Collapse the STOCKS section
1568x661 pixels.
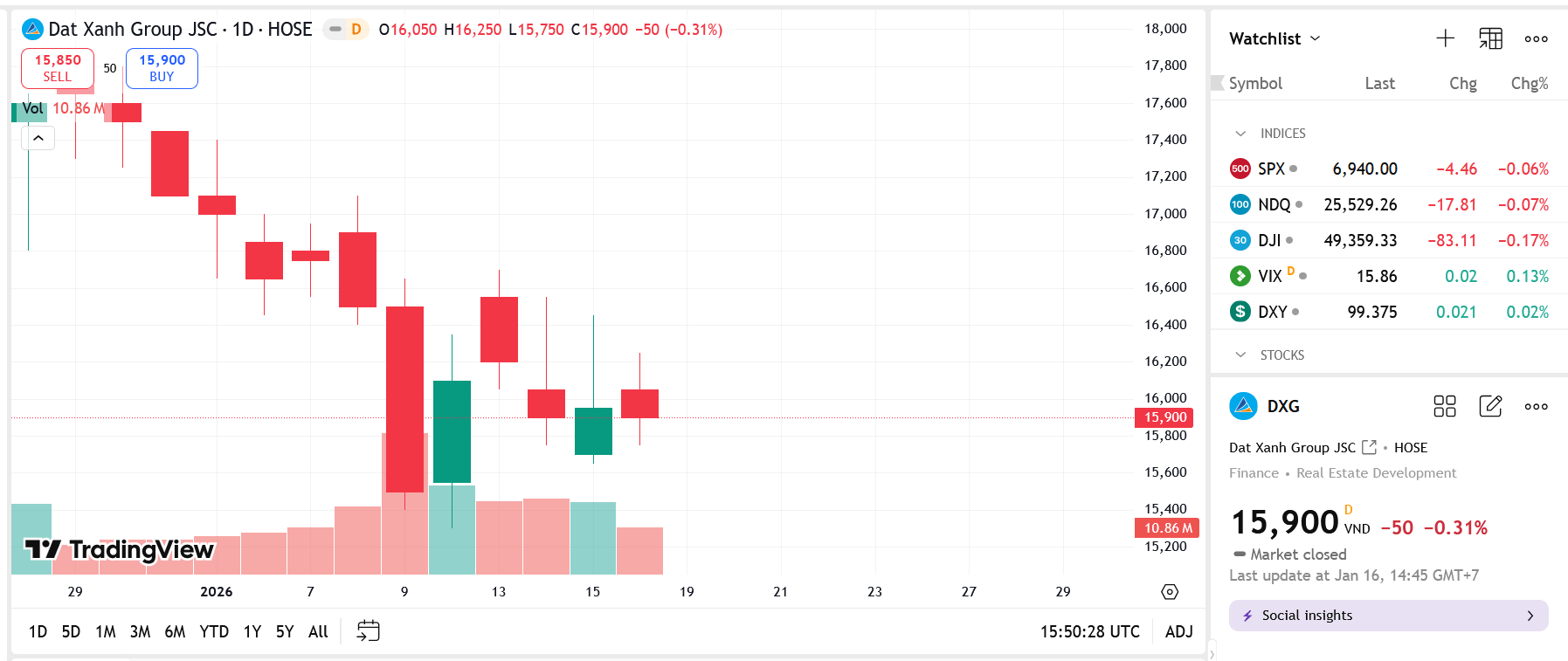click(x=1241, y=355)
